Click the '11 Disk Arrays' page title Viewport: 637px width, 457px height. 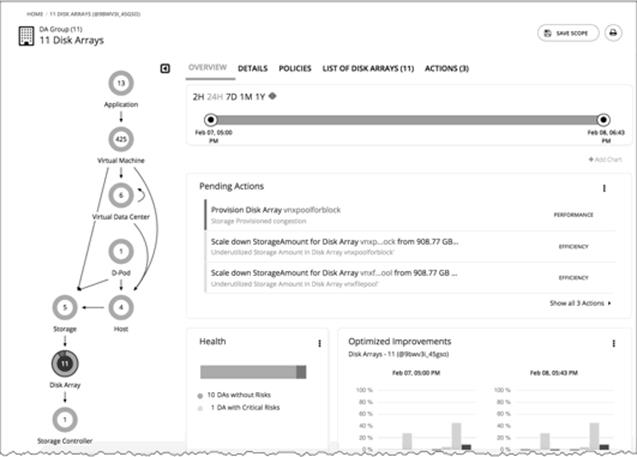coord(72,40)
